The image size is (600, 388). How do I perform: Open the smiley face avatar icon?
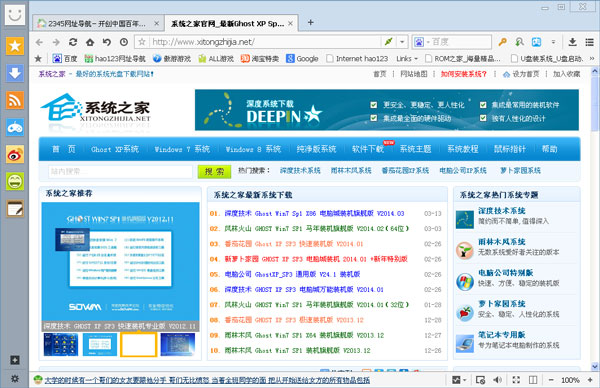15,15
